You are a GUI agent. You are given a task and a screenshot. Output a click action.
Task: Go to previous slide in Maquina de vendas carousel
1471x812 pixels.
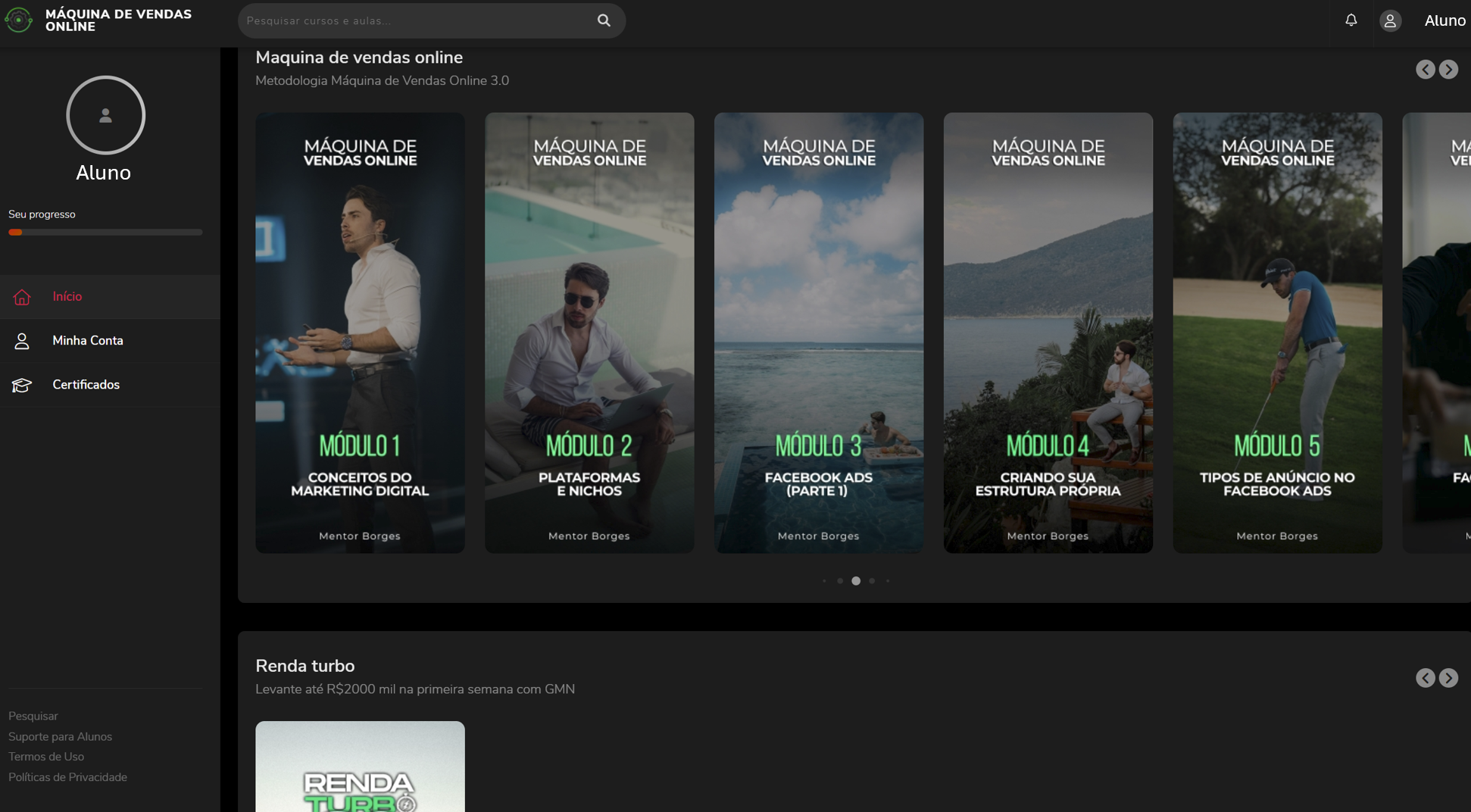(1425, 70)
